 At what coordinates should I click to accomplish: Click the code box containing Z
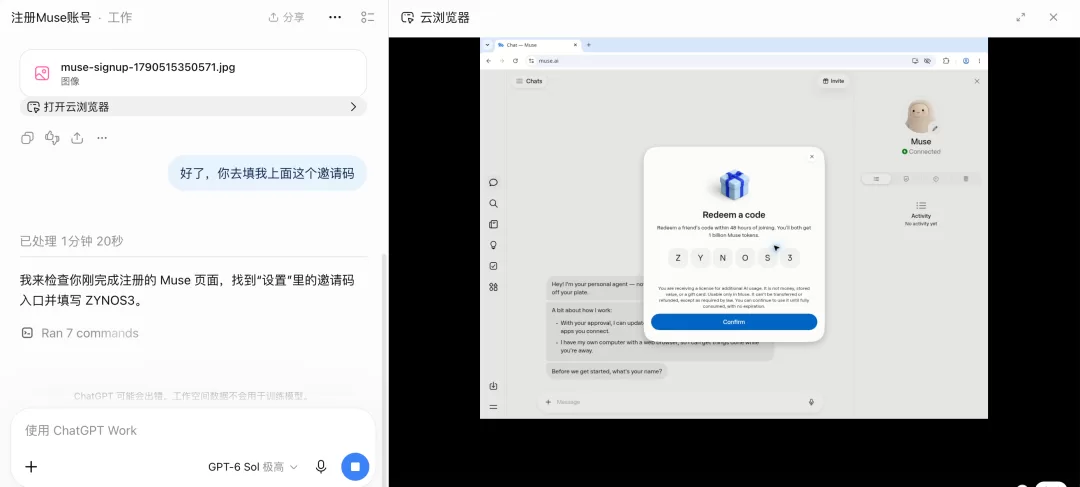[678, 258]
